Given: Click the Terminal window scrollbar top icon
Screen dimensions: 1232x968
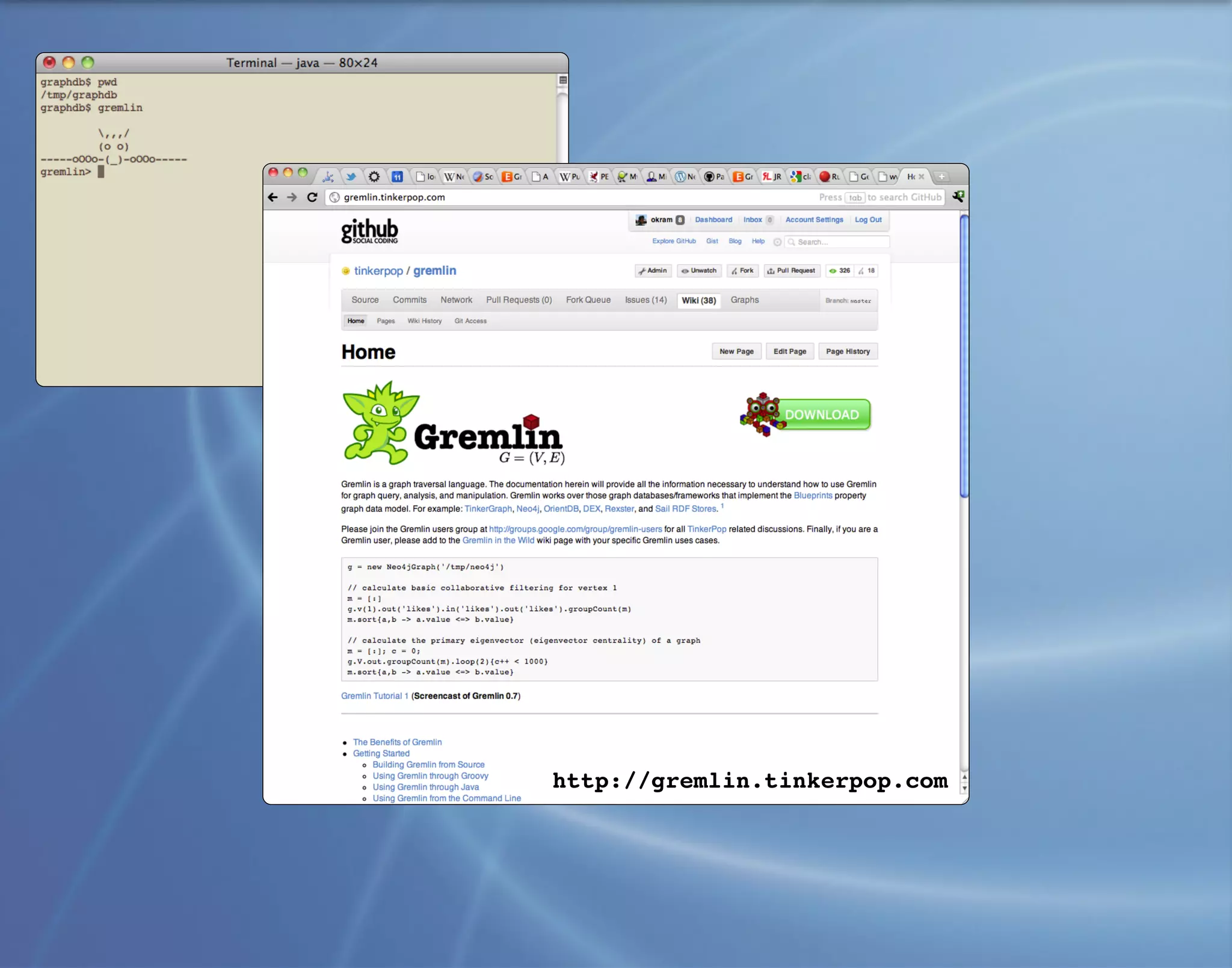Looking at the screenshot, I should [563, 80].
